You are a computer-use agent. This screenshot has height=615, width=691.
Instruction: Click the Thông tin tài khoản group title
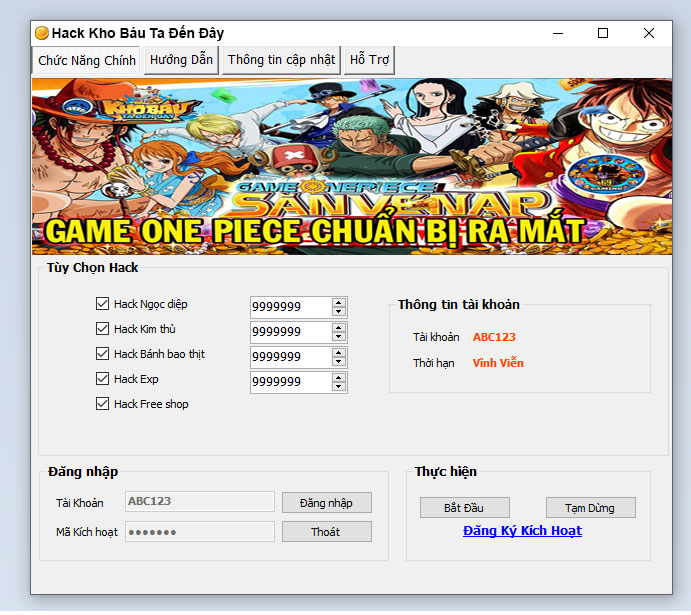459,304
